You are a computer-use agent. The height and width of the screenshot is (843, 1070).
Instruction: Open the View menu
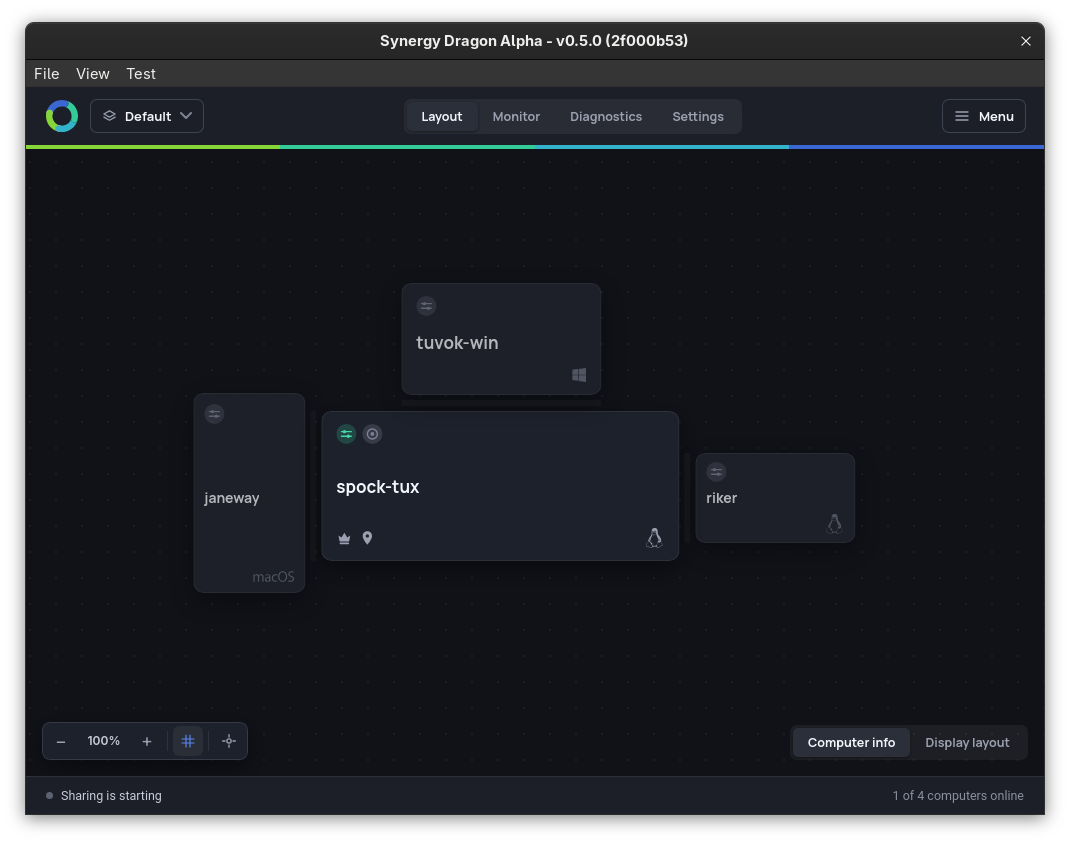coord(93,74)
